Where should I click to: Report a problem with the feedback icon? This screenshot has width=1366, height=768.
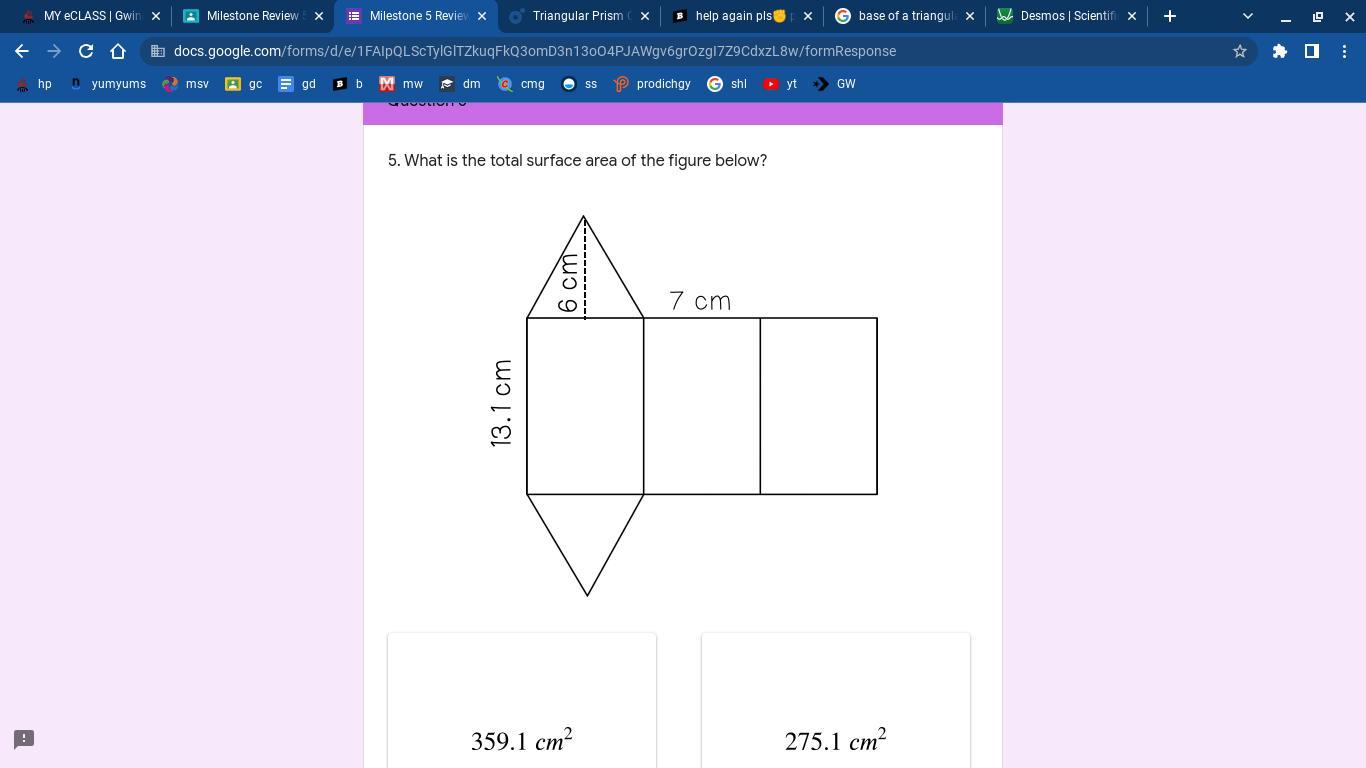pyautogui.click(x=24, y=739)
